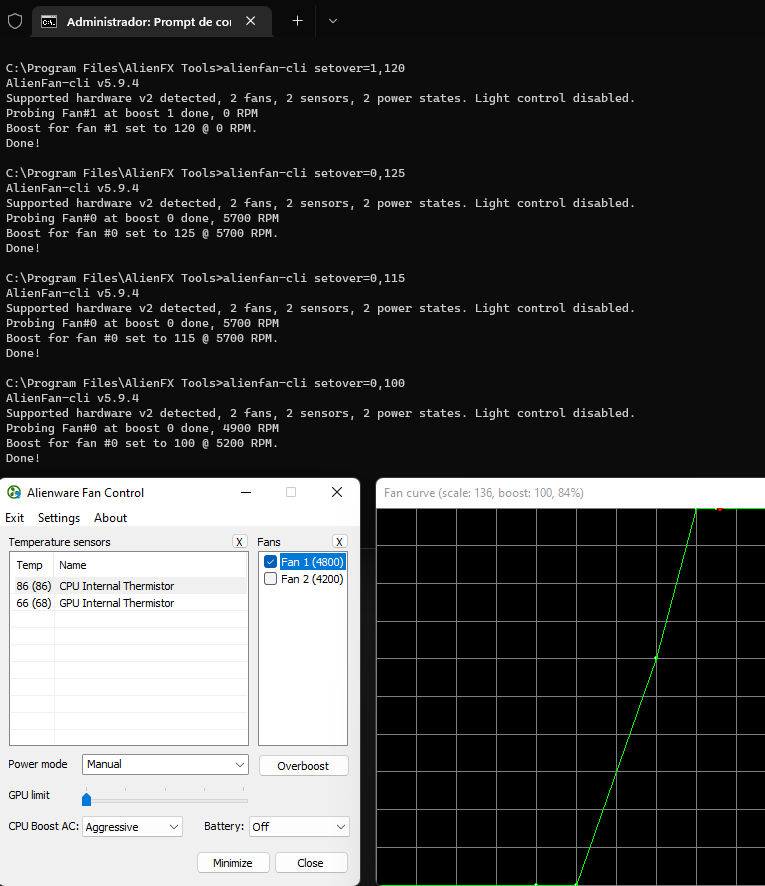Click X button beside Fans label
Viewport: 765px width, 886px height.
pos(339,542)
